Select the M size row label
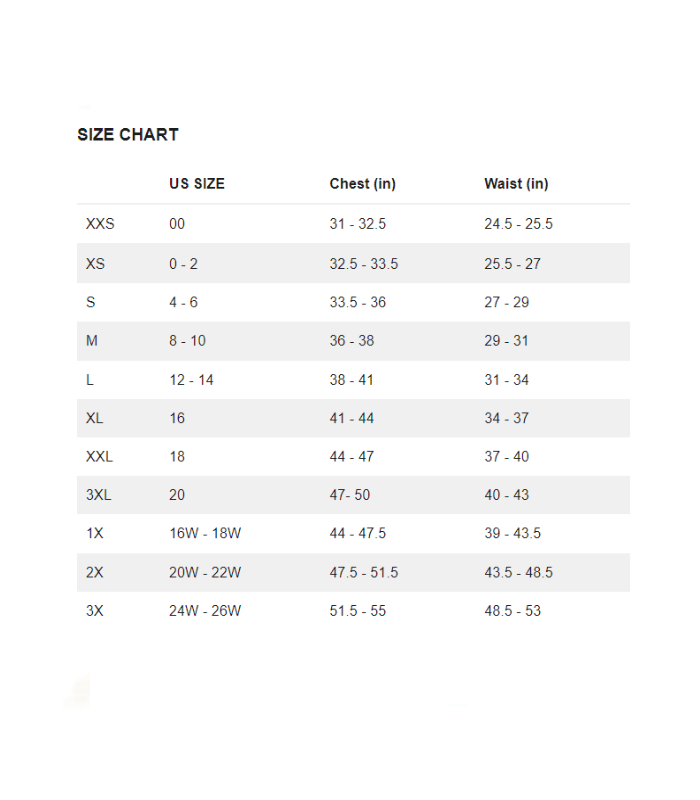700x800 pixels. [x=92, y=341]
